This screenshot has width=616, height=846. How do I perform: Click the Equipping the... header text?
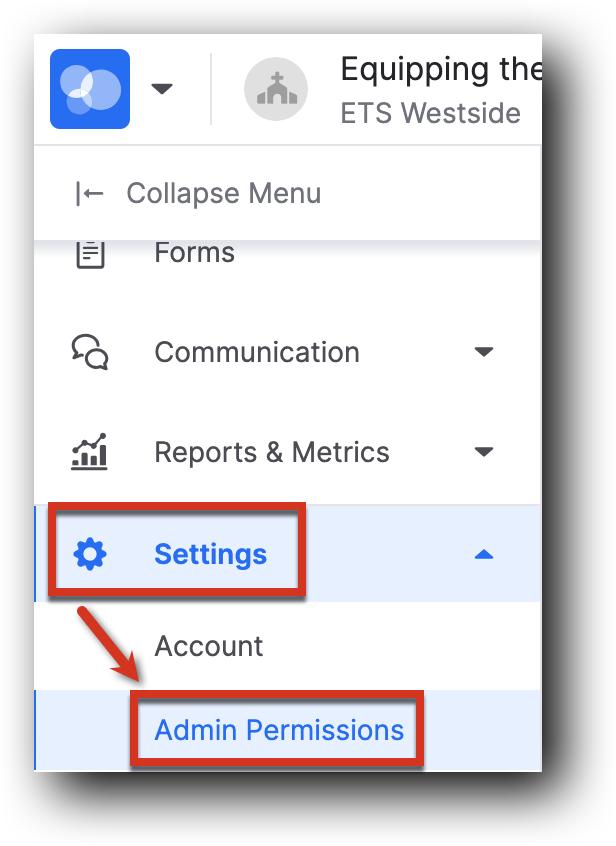pyautogui.click(x=440, y=69)
